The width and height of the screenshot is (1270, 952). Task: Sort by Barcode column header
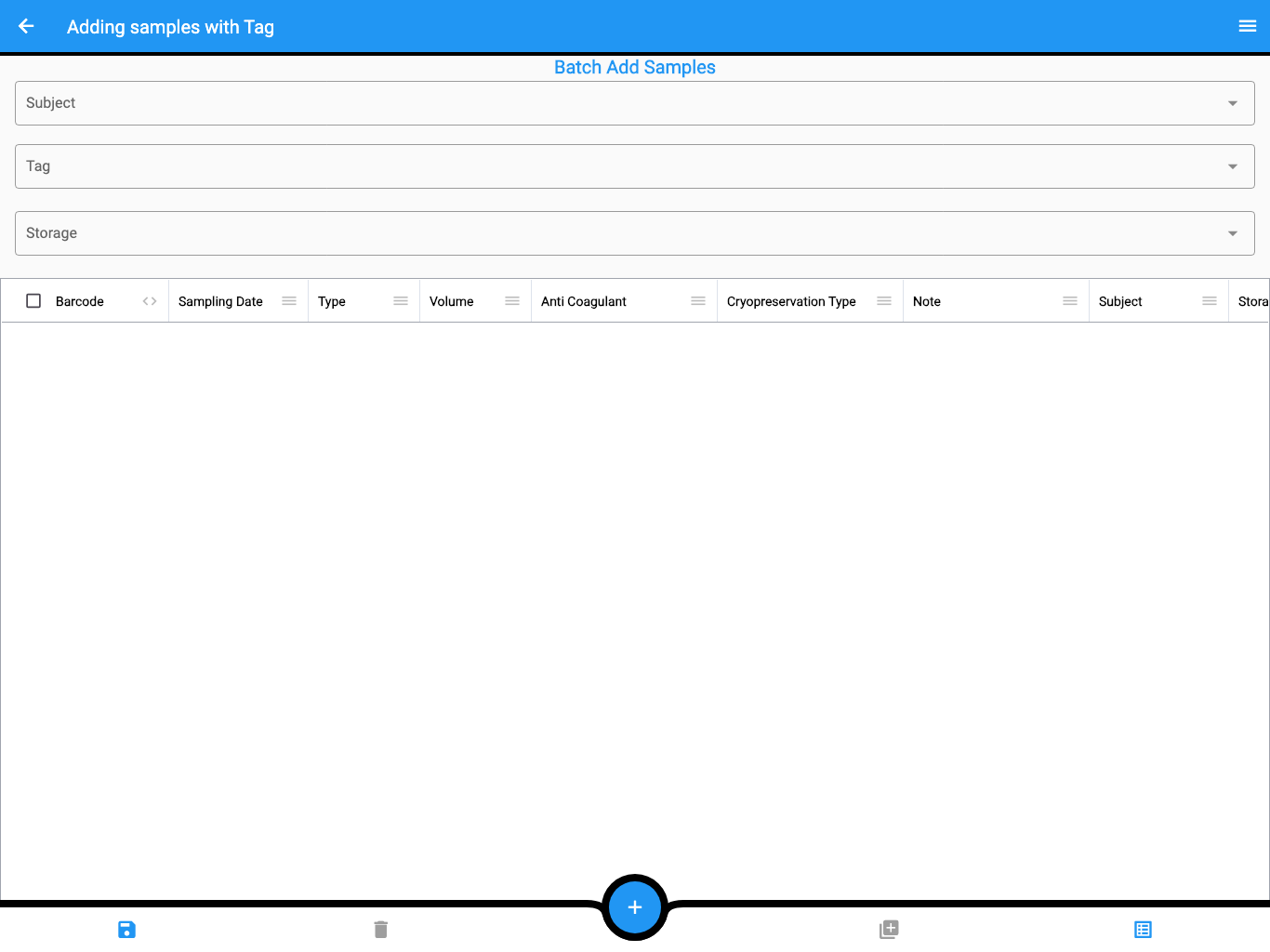pos(80,301)
